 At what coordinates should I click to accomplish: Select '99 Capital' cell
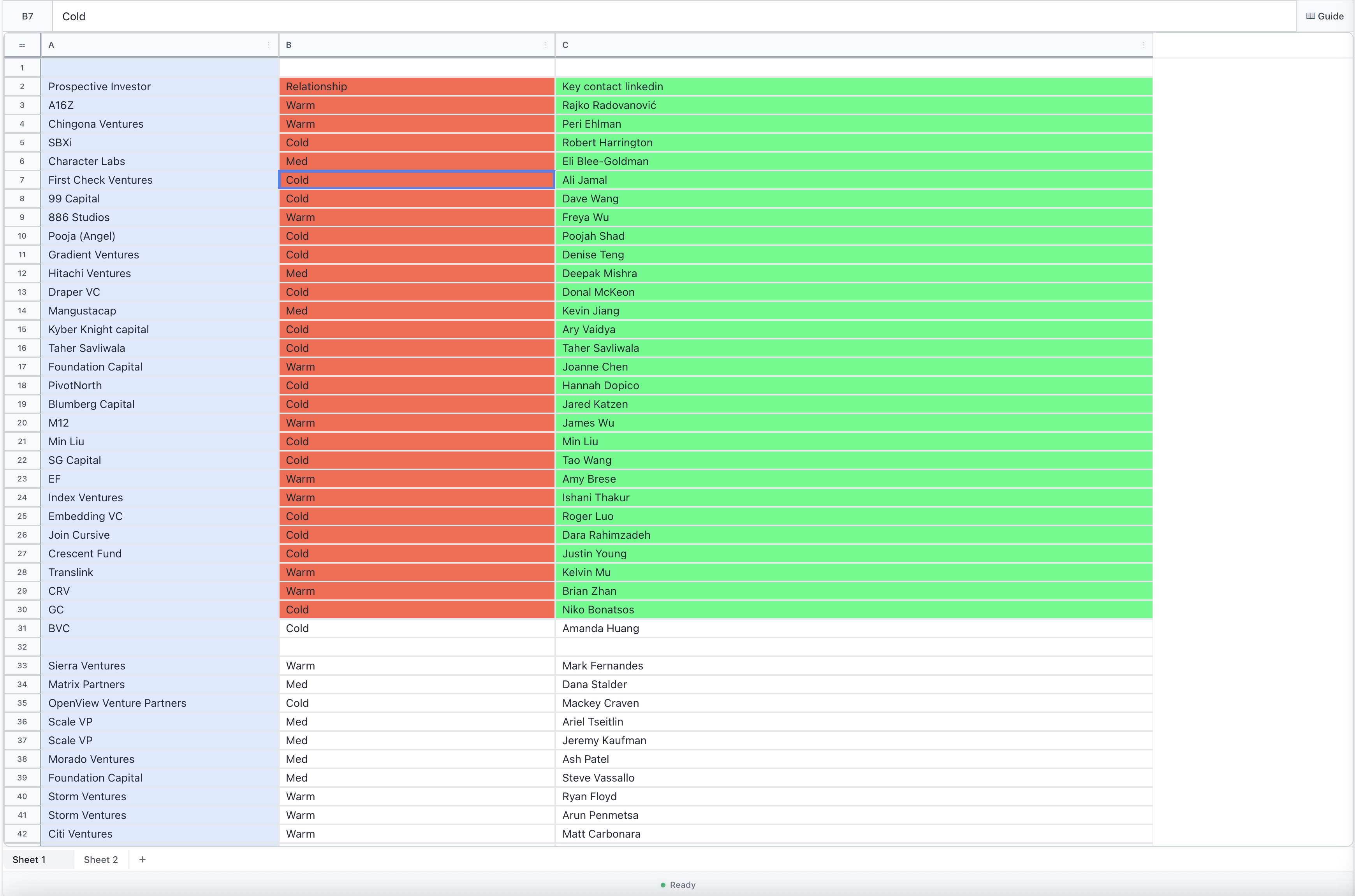click(x=160, y=198)
